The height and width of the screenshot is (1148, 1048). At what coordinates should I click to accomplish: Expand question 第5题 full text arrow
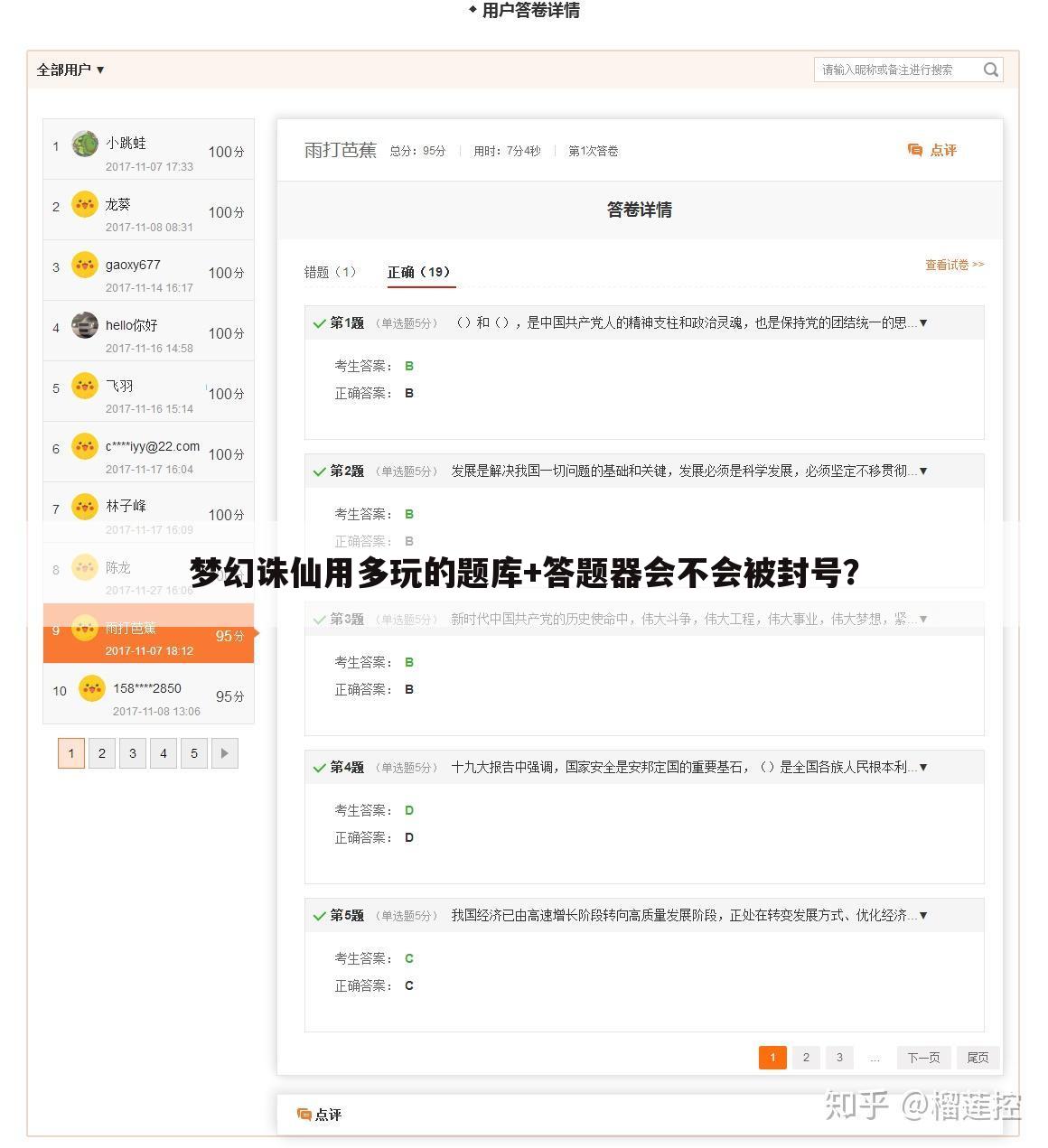coord(922,915)
